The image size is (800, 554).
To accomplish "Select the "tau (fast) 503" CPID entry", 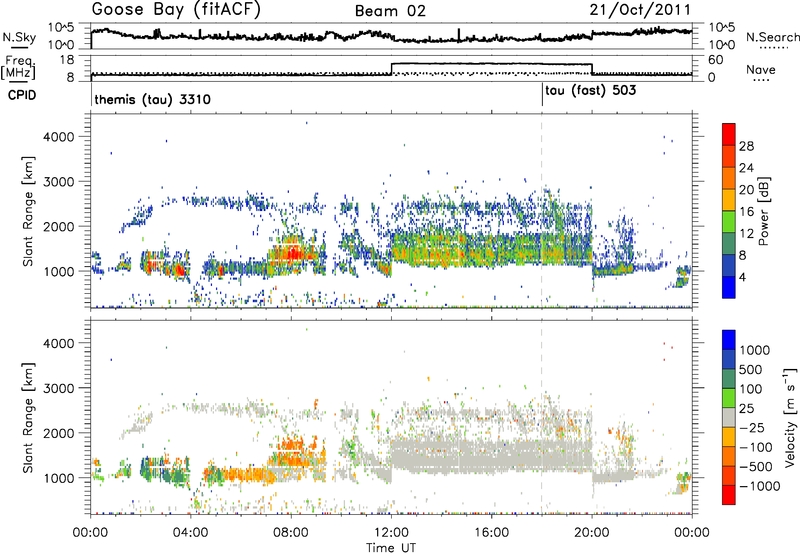I will coord(590,91).
